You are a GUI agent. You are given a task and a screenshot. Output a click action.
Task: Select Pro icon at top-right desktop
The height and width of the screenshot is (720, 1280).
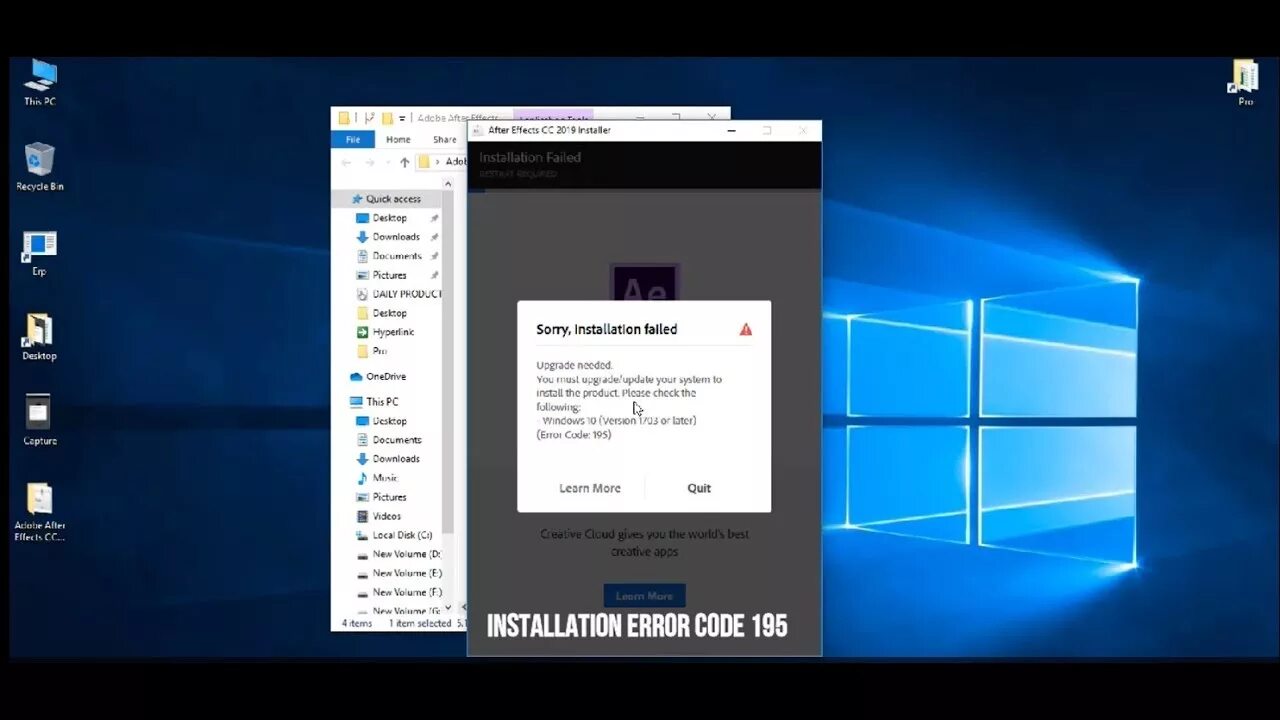[x=1245, y=83]
